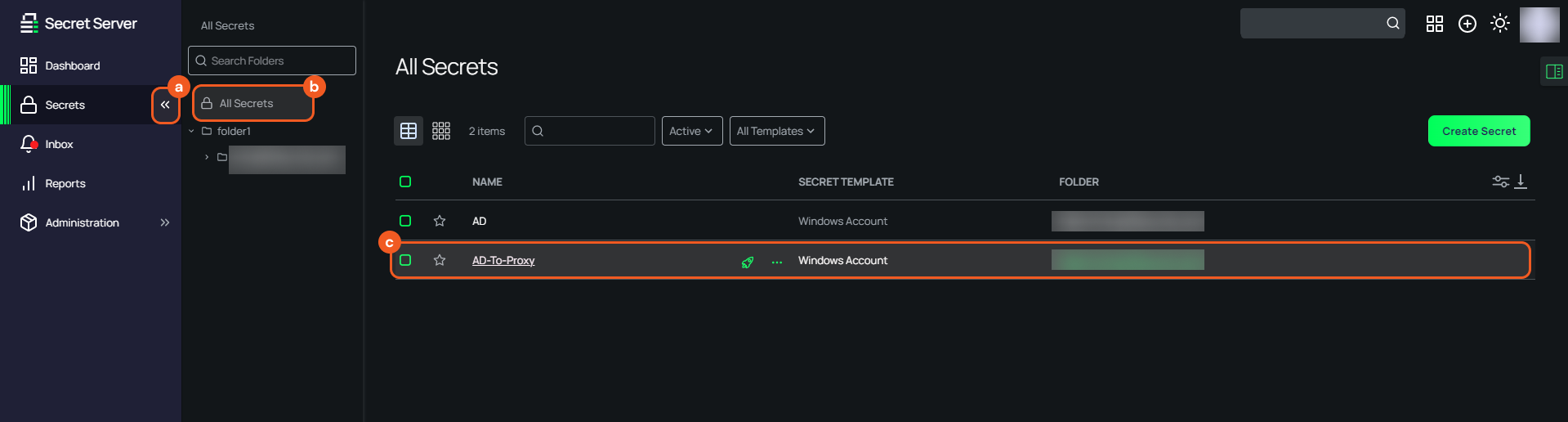Open the All Templates dropdown

(x=776, y=131)
